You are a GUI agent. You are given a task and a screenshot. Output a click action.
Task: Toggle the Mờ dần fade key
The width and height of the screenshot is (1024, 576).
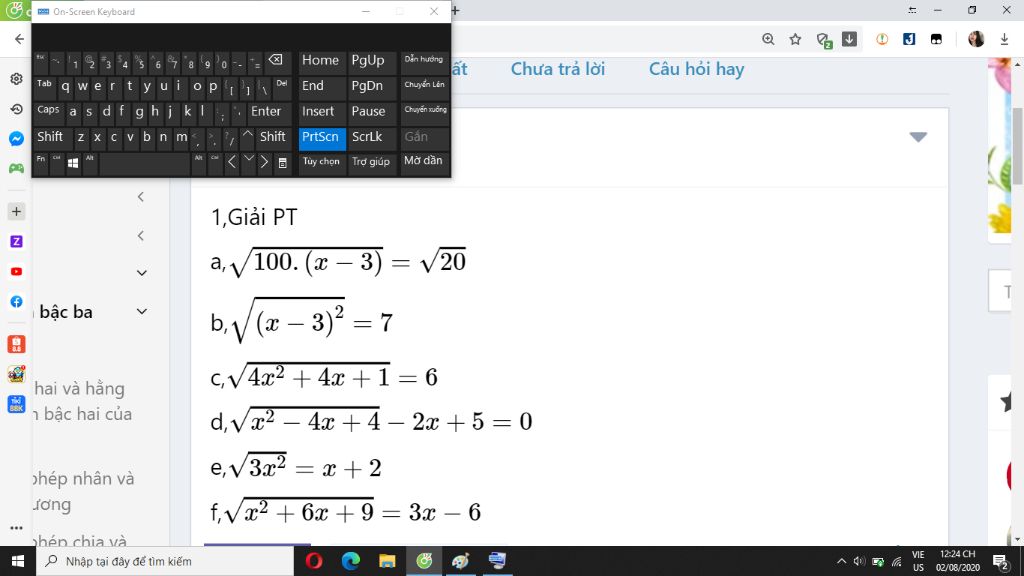[423, 161]
